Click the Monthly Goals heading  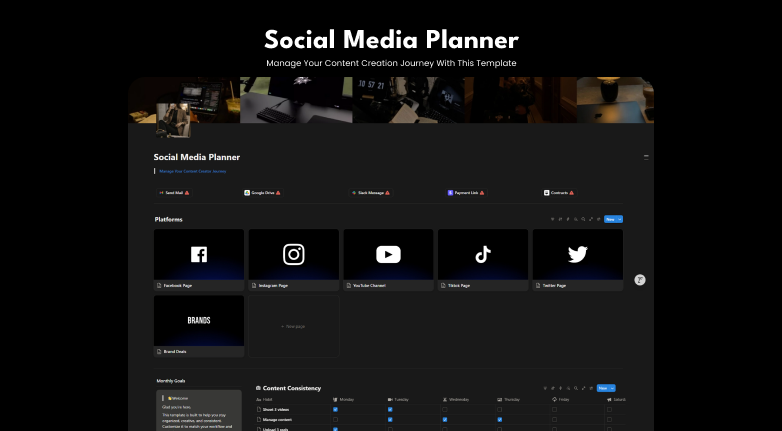point(171,381)
